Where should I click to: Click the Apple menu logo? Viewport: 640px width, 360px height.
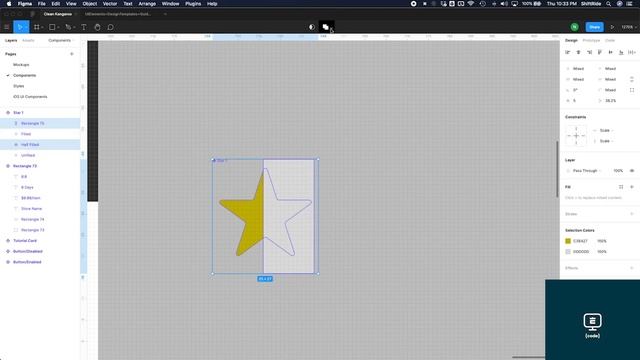(9, 4)
